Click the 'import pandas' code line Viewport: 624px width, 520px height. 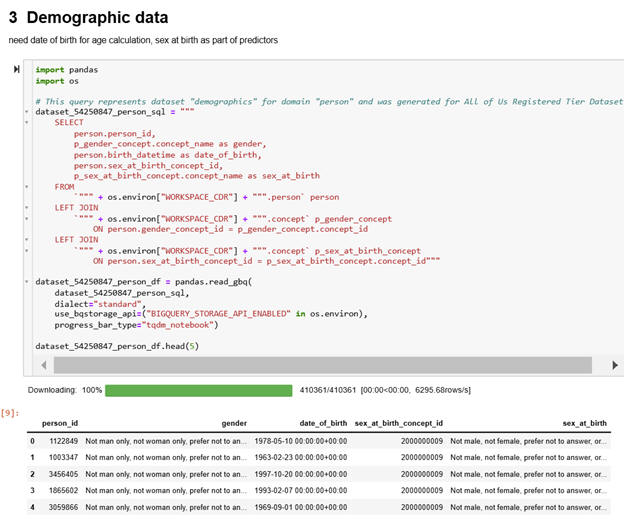[x=66, y=70]
